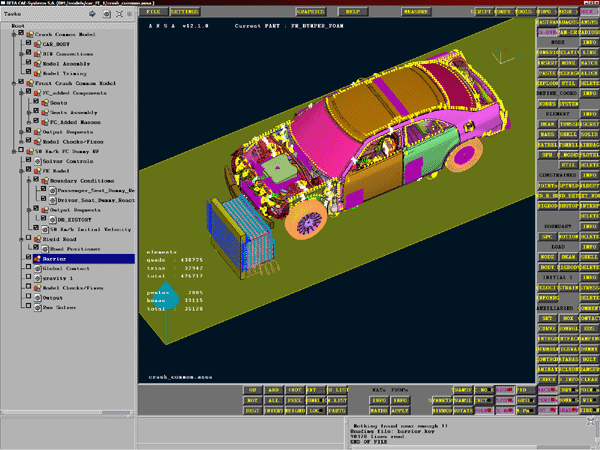The width and height of the screenshot is (600, 450).
Task: Click the Run Solver task icon
Action: pos(37,307)
